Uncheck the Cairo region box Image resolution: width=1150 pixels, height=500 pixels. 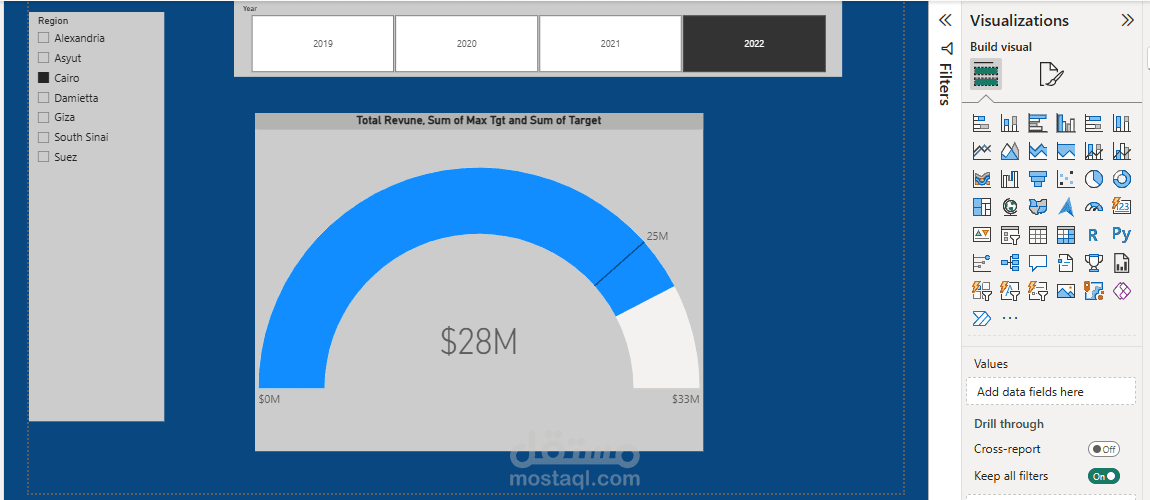click(43, 78)
